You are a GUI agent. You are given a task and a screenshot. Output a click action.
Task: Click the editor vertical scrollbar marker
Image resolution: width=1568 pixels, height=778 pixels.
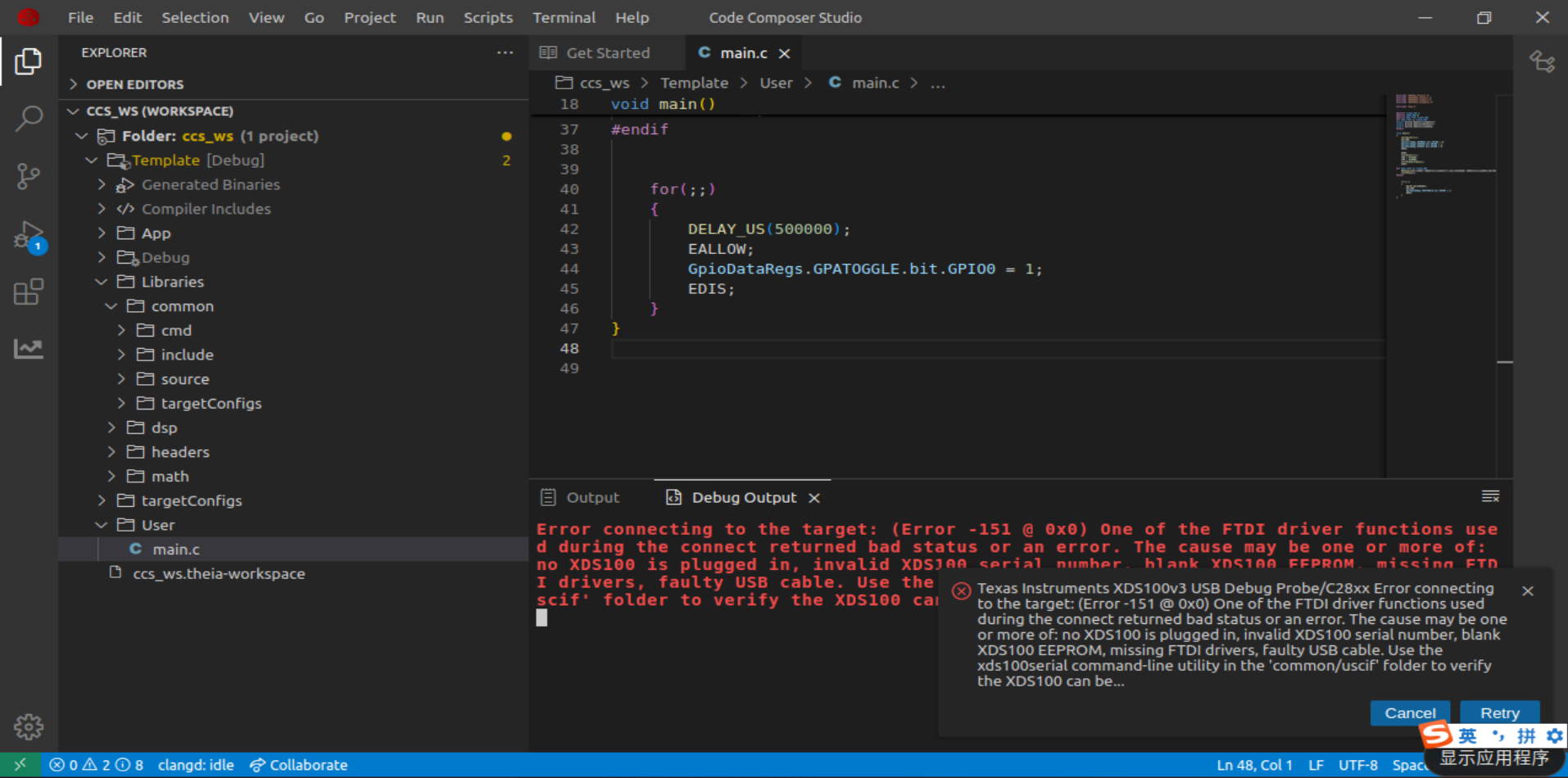(1505, 361)
